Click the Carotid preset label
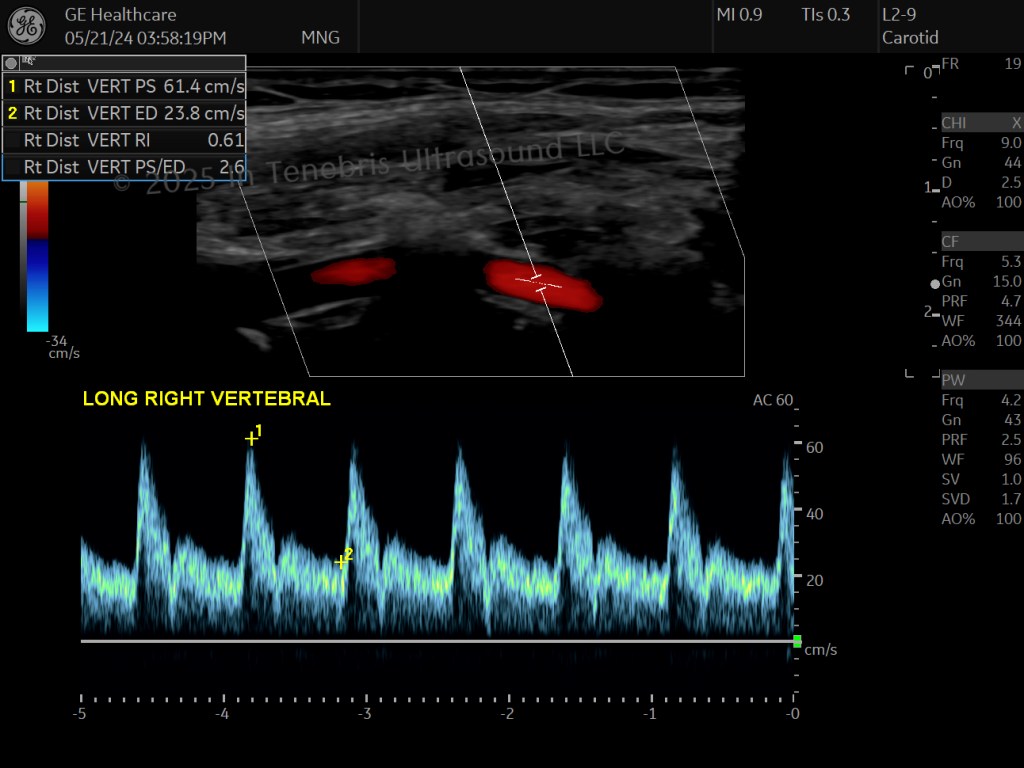 910,38
